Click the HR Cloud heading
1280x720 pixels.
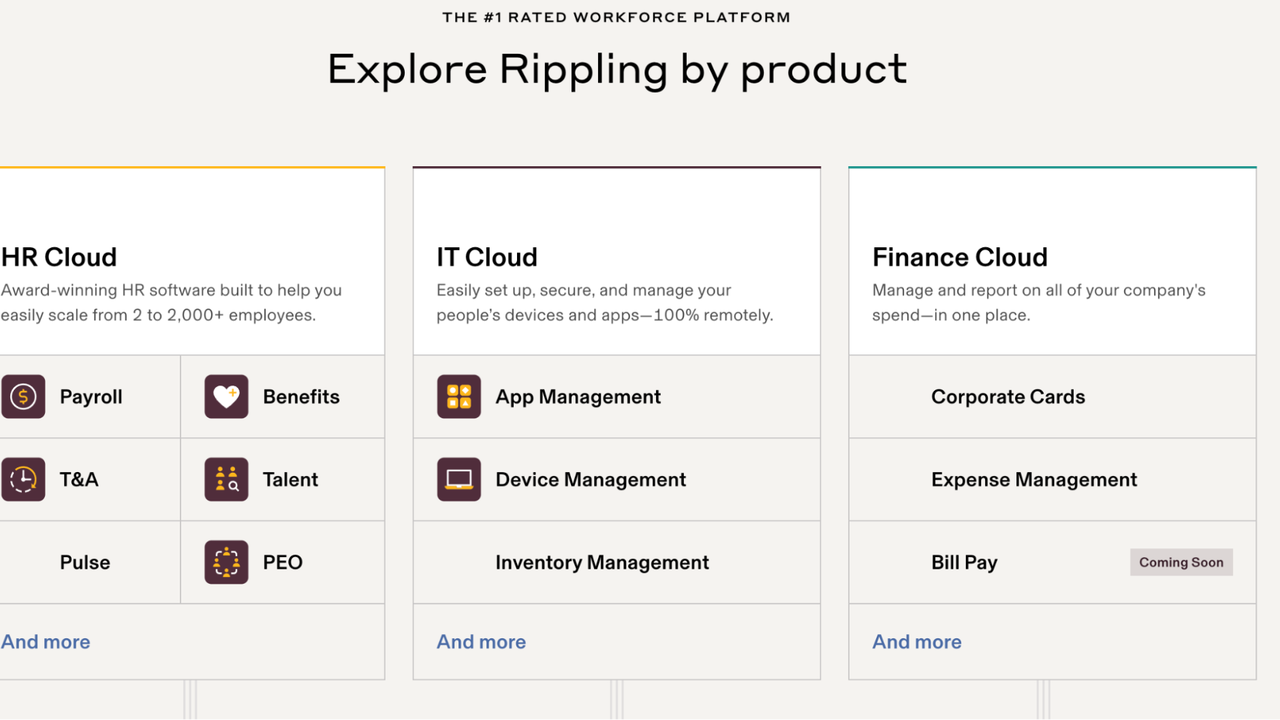(59, 257)
